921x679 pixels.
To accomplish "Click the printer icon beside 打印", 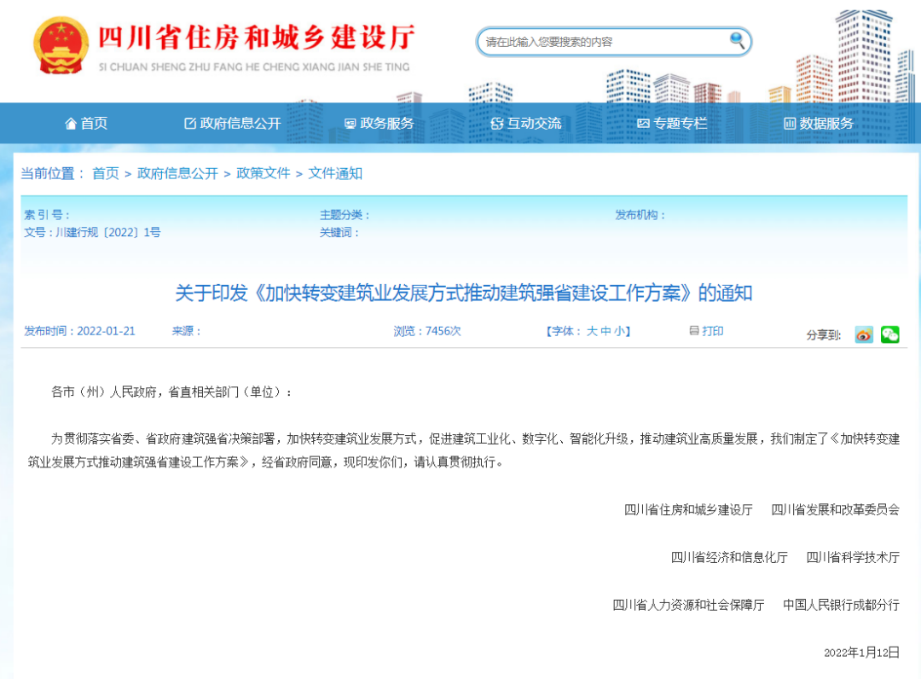I will coord(694,332).
